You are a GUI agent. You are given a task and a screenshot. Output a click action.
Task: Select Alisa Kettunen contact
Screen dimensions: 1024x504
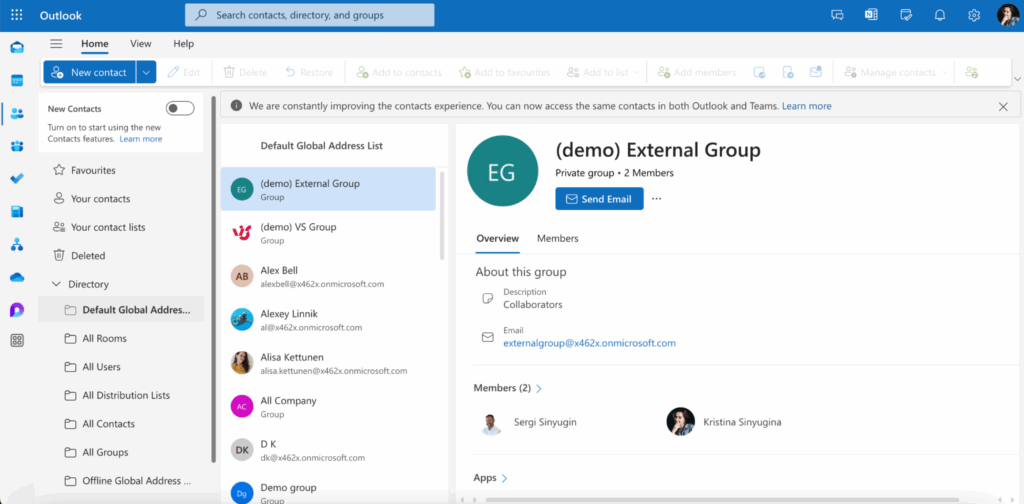(x=328, y=363)
